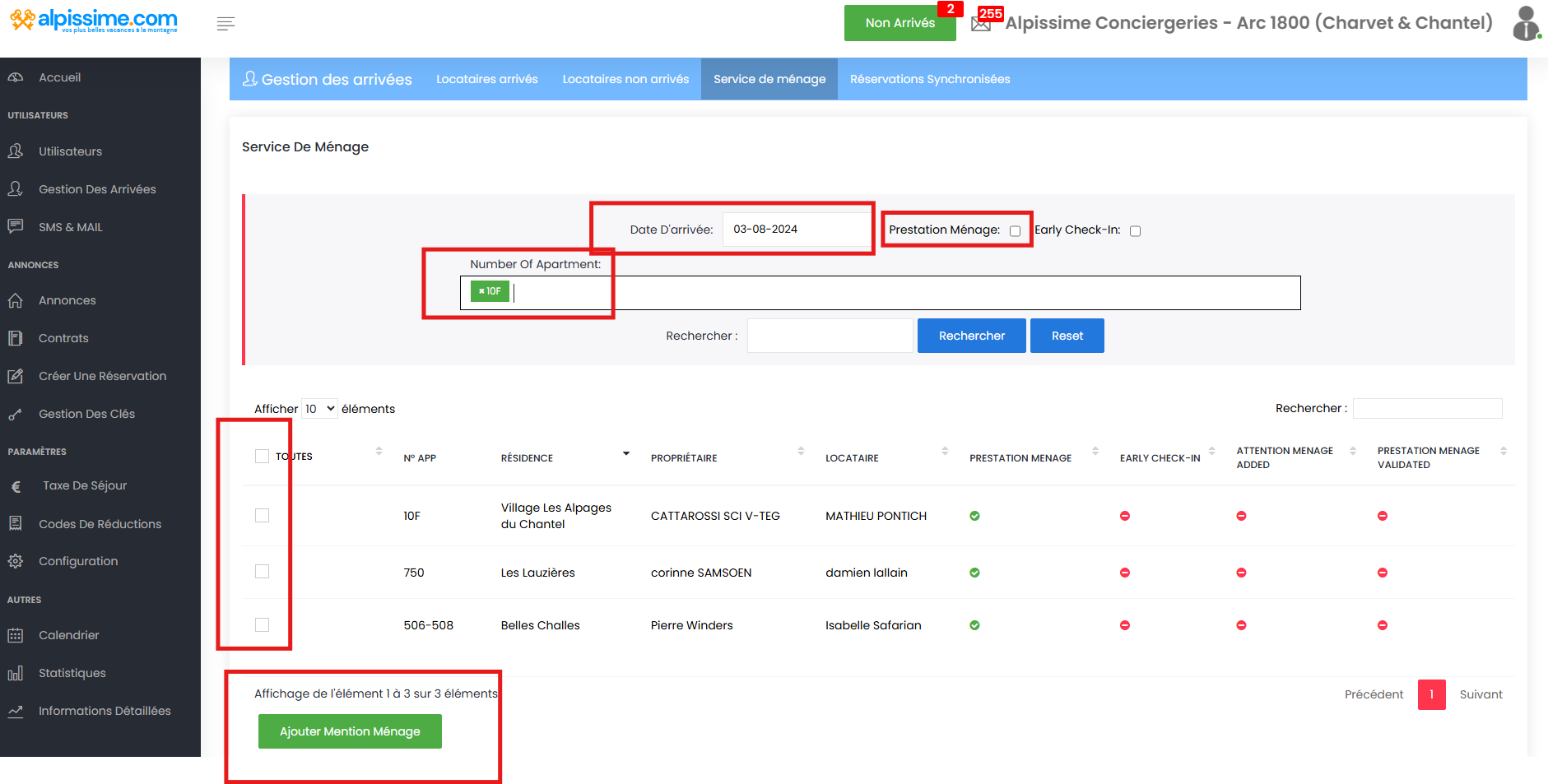
Task: Open the user profile avatar icon
Action: [x=1525, y=23]
